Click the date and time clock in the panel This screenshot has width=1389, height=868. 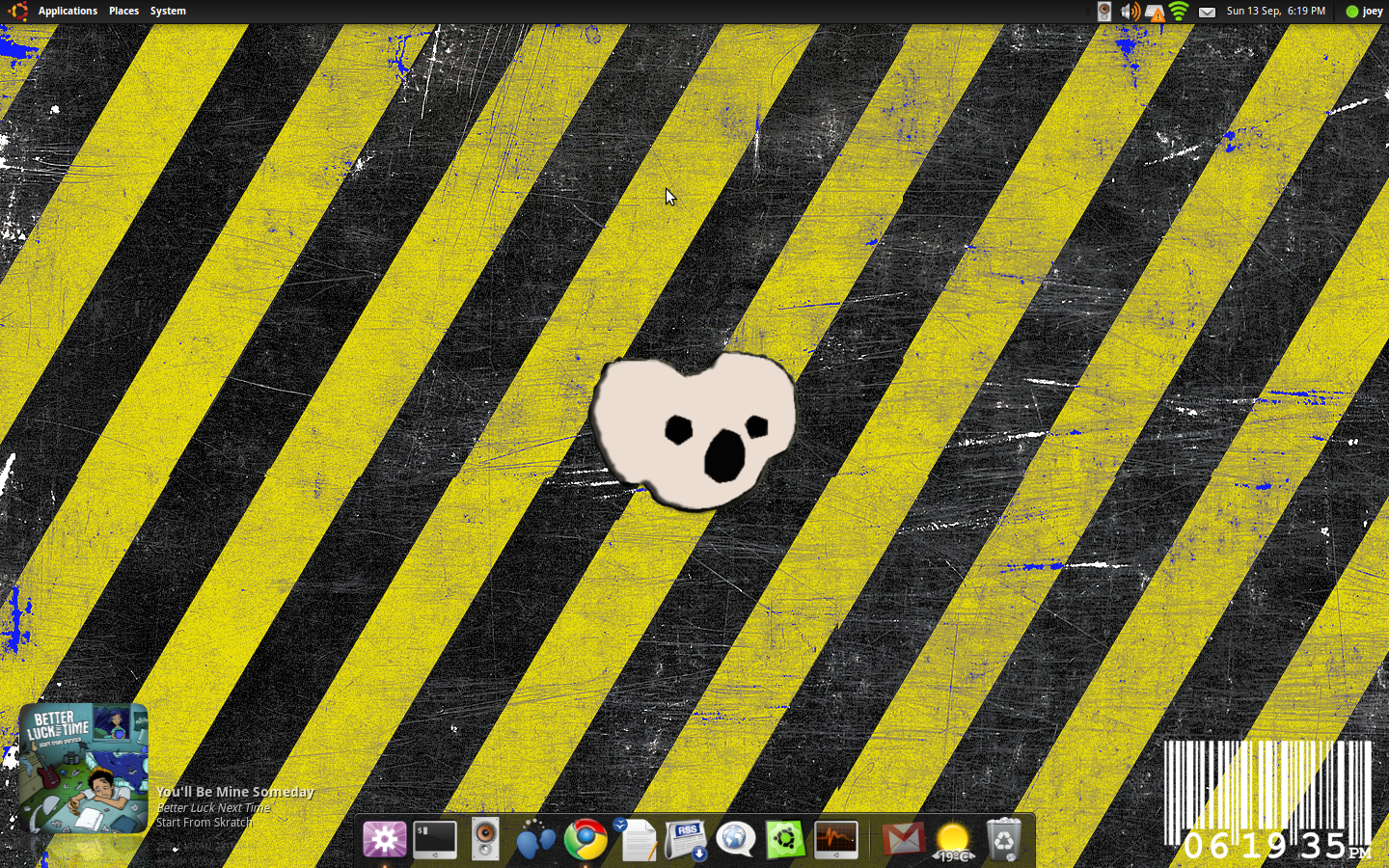tap(1275, 12)
